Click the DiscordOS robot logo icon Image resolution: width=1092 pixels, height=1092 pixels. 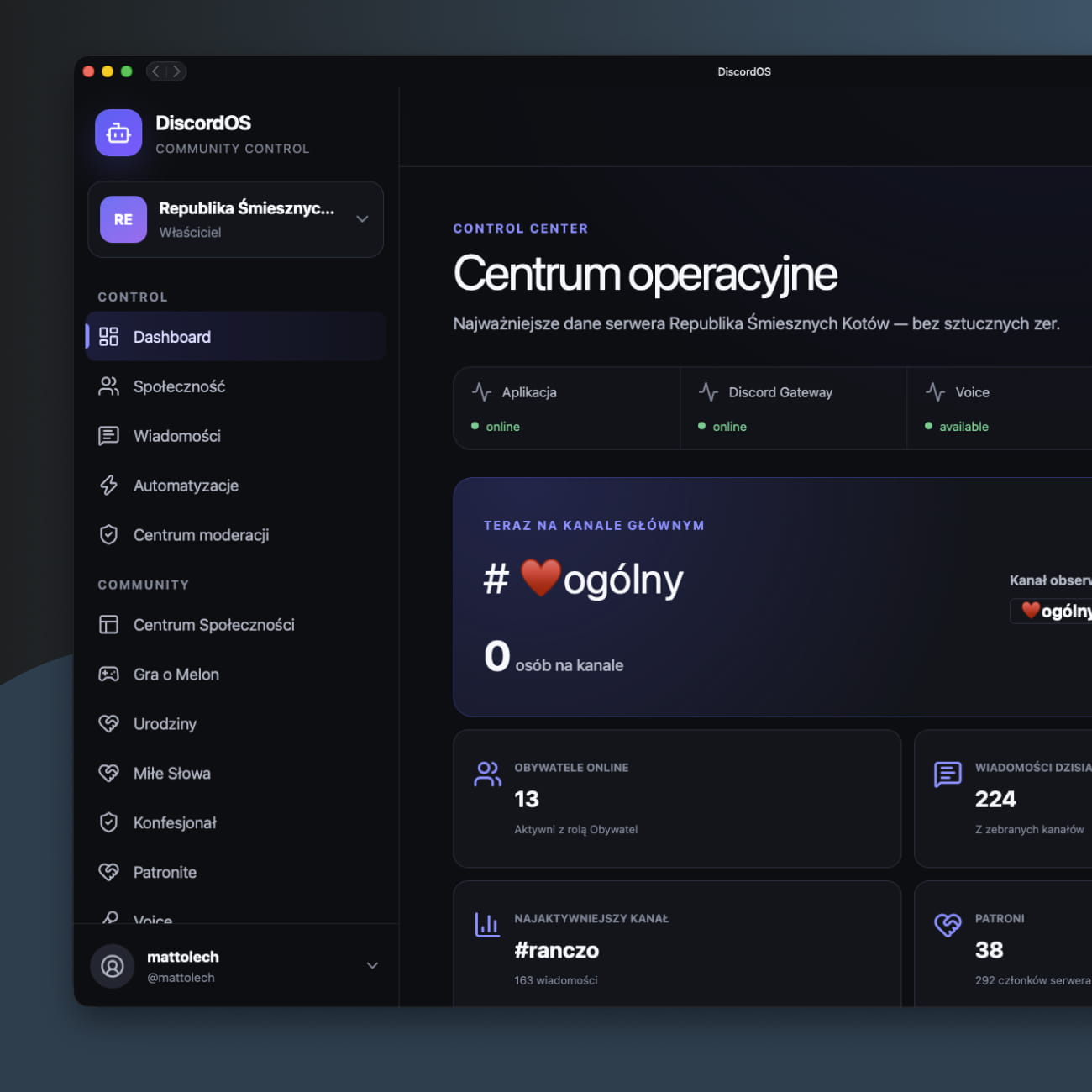point(118,133)
